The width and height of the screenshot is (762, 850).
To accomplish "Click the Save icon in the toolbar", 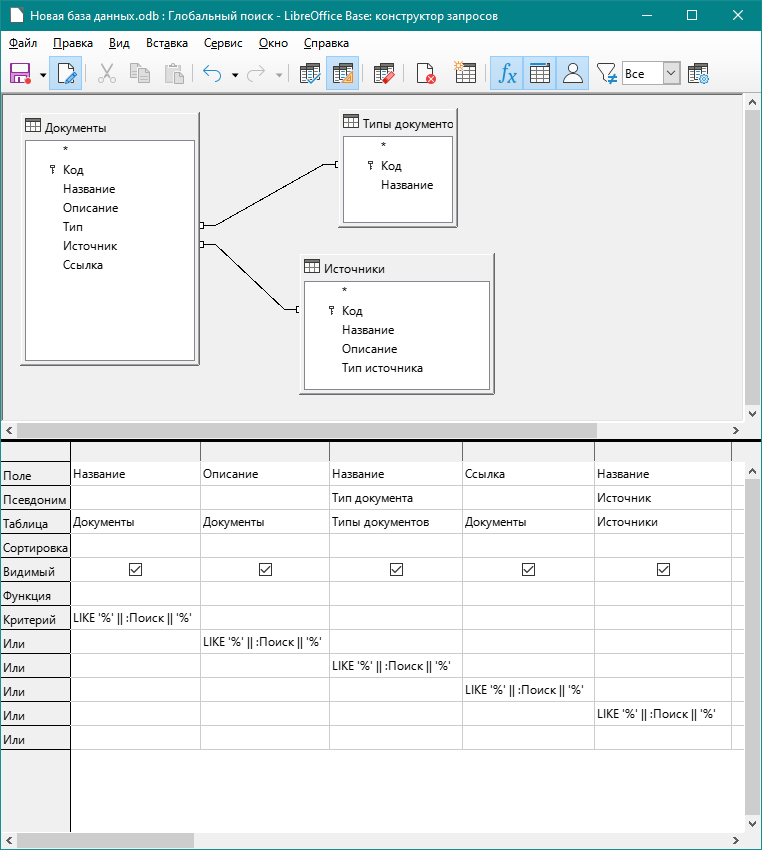I will click(x=21, y=73).
